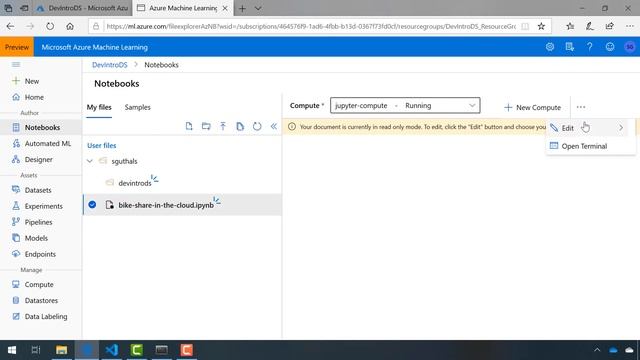Select bike-share-in-the-cloud.ipynb file
The image size is (640, 360).
pos(166,205)
